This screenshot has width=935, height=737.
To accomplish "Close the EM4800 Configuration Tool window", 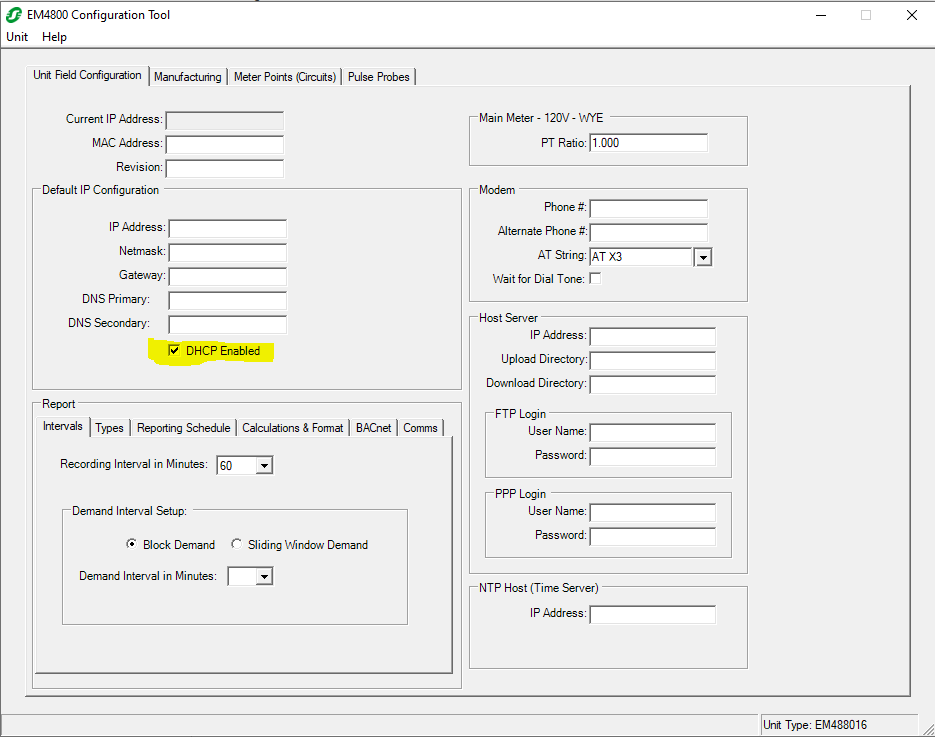I will pos(912,15).
